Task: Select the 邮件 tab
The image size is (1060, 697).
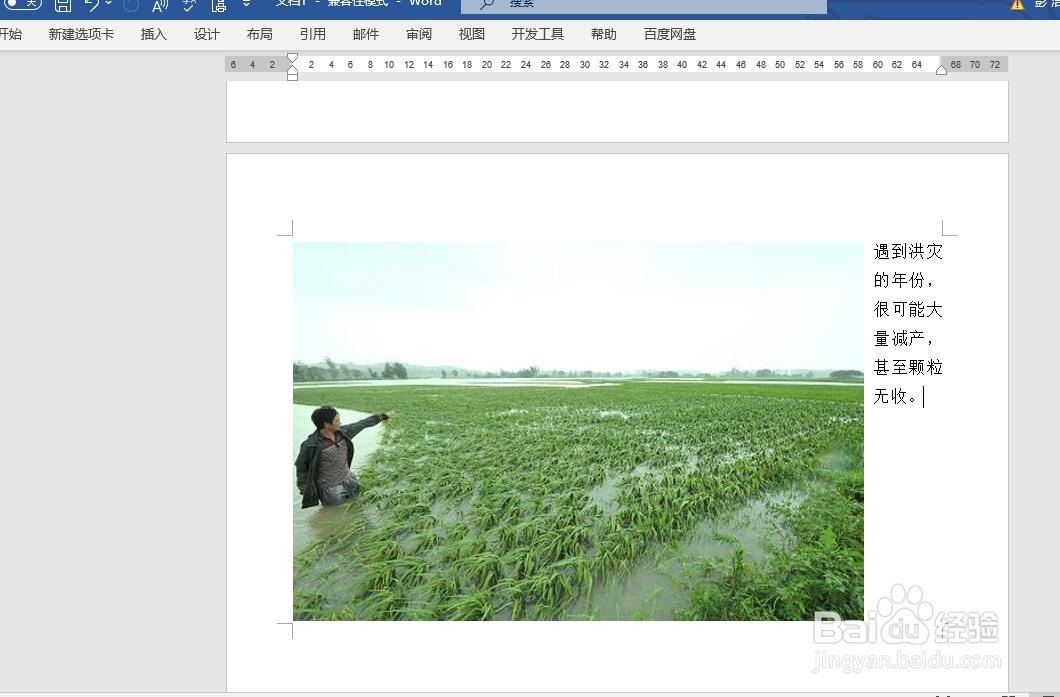Action: point(366,34)
